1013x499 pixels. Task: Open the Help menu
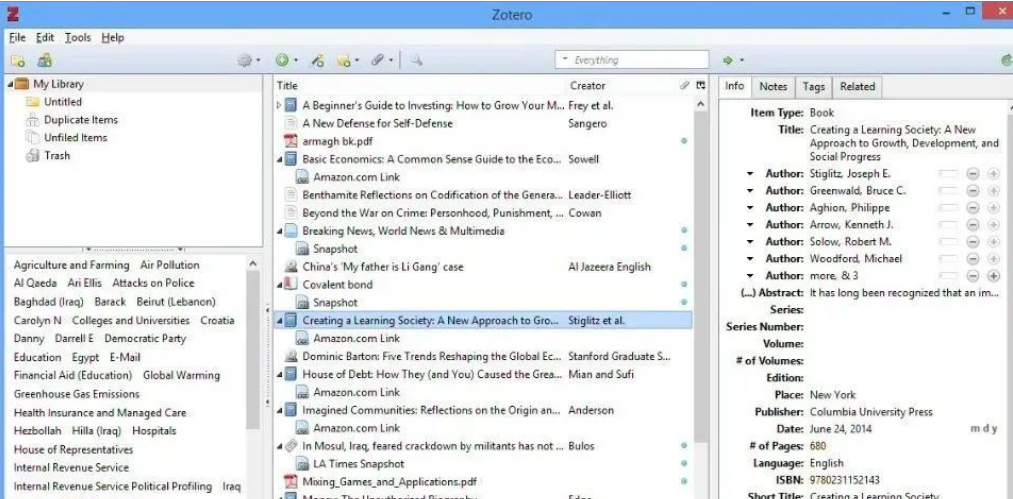click(112, 37)
